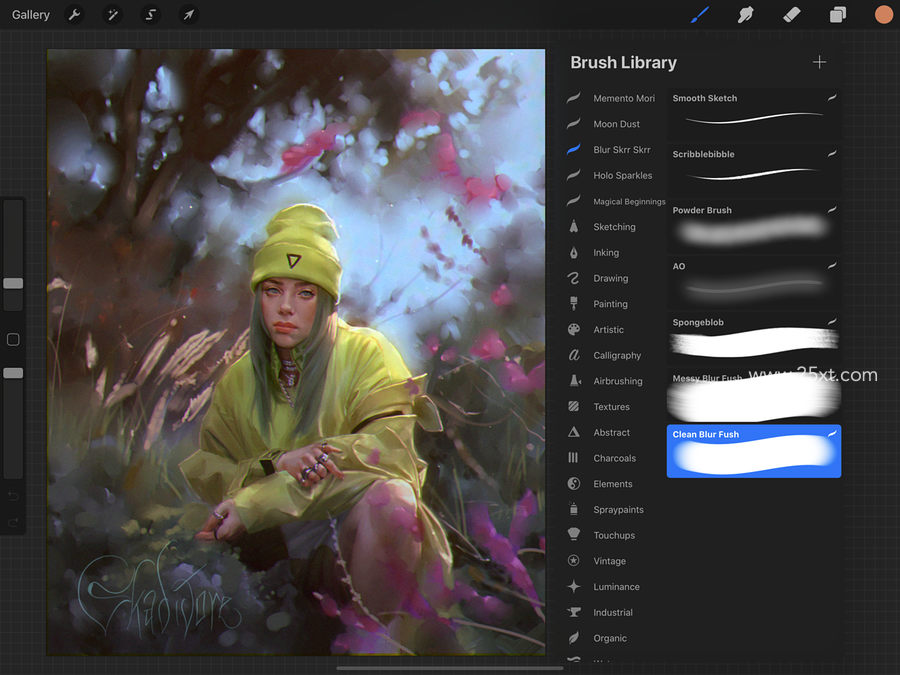
Task: Tap the Undo arrow in sidebar
Action: [x=13, y=495]
